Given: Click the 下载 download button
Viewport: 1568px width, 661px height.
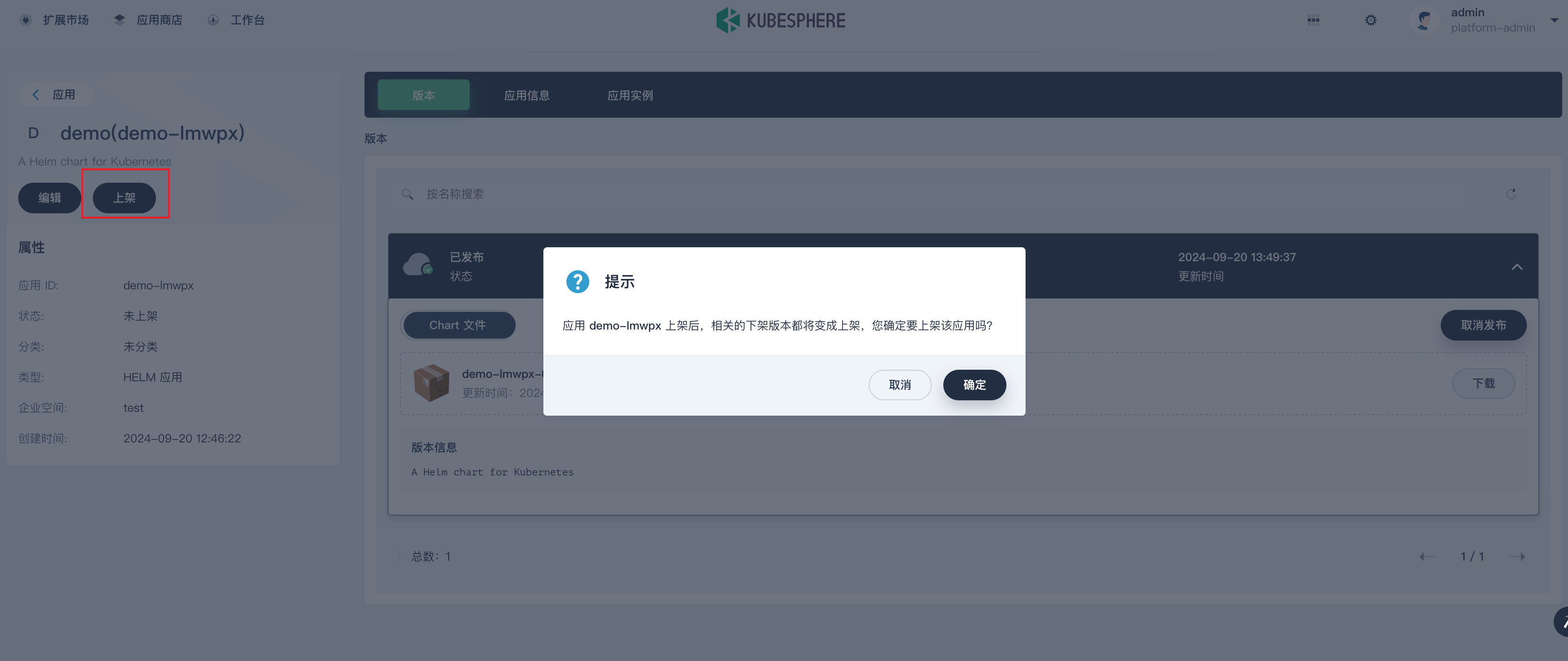Looking at the screenshot, I should click(1483, 384).
